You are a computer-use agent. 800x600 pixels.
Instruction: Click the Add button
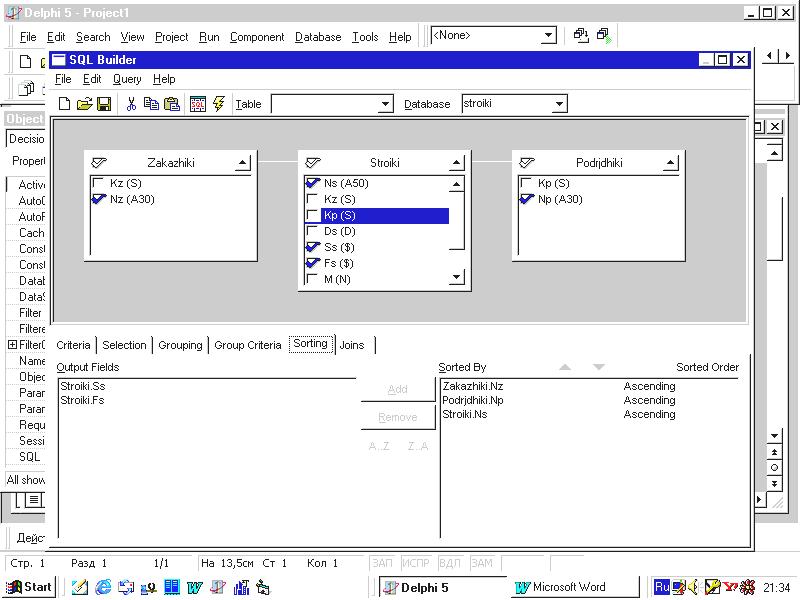pyautogui.click(x=397, y=389)
